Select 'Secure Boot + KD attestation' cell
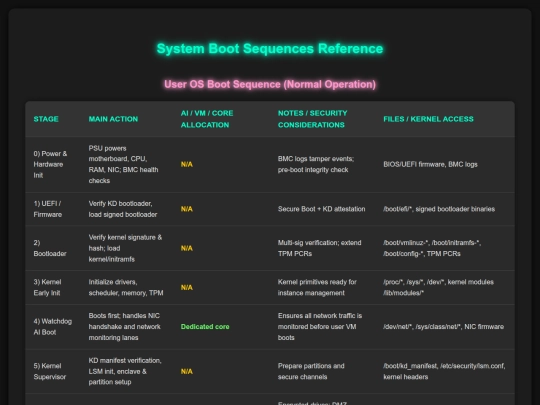The image size is (540, 405). tap(321, 209)
